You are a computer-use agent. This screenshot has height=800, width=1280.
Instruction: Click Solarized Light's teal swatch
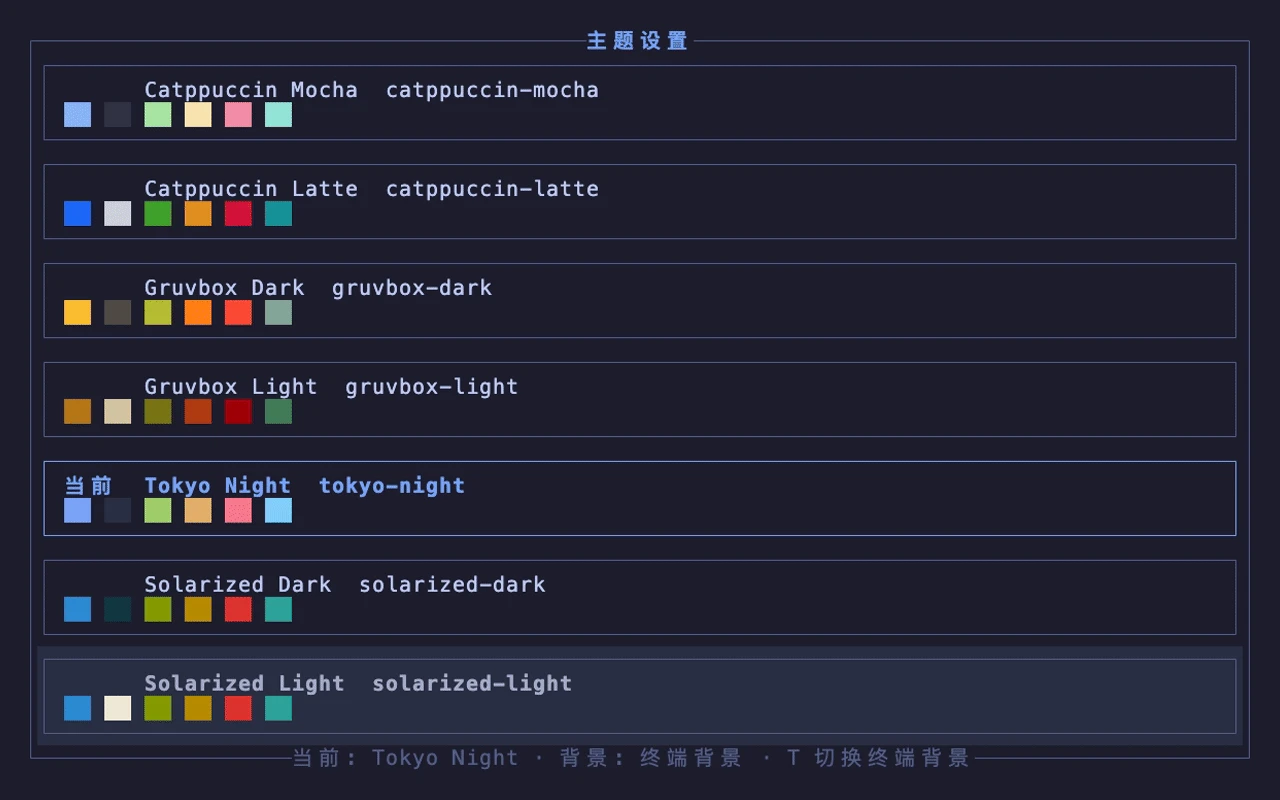(x=278, y=709)
